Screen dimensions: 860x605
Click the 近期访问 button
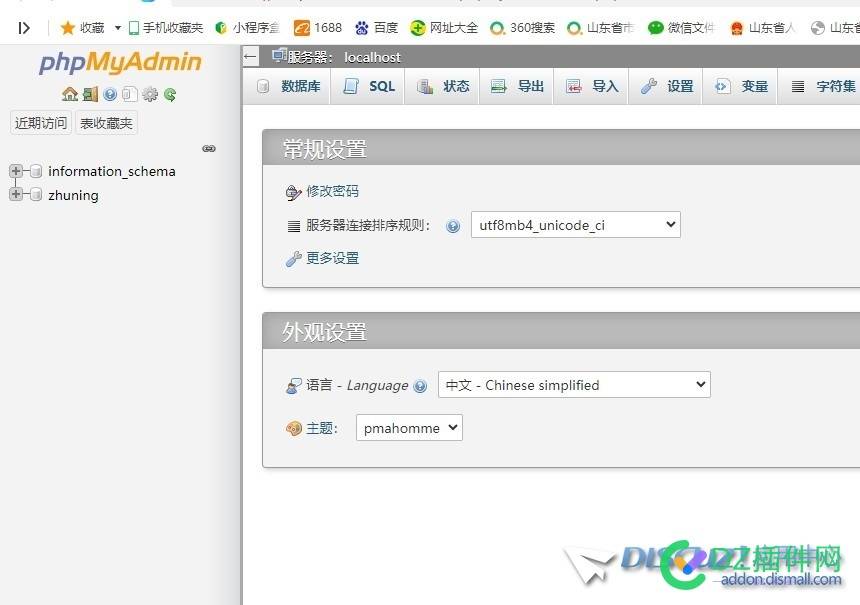(x=41, y=123)
